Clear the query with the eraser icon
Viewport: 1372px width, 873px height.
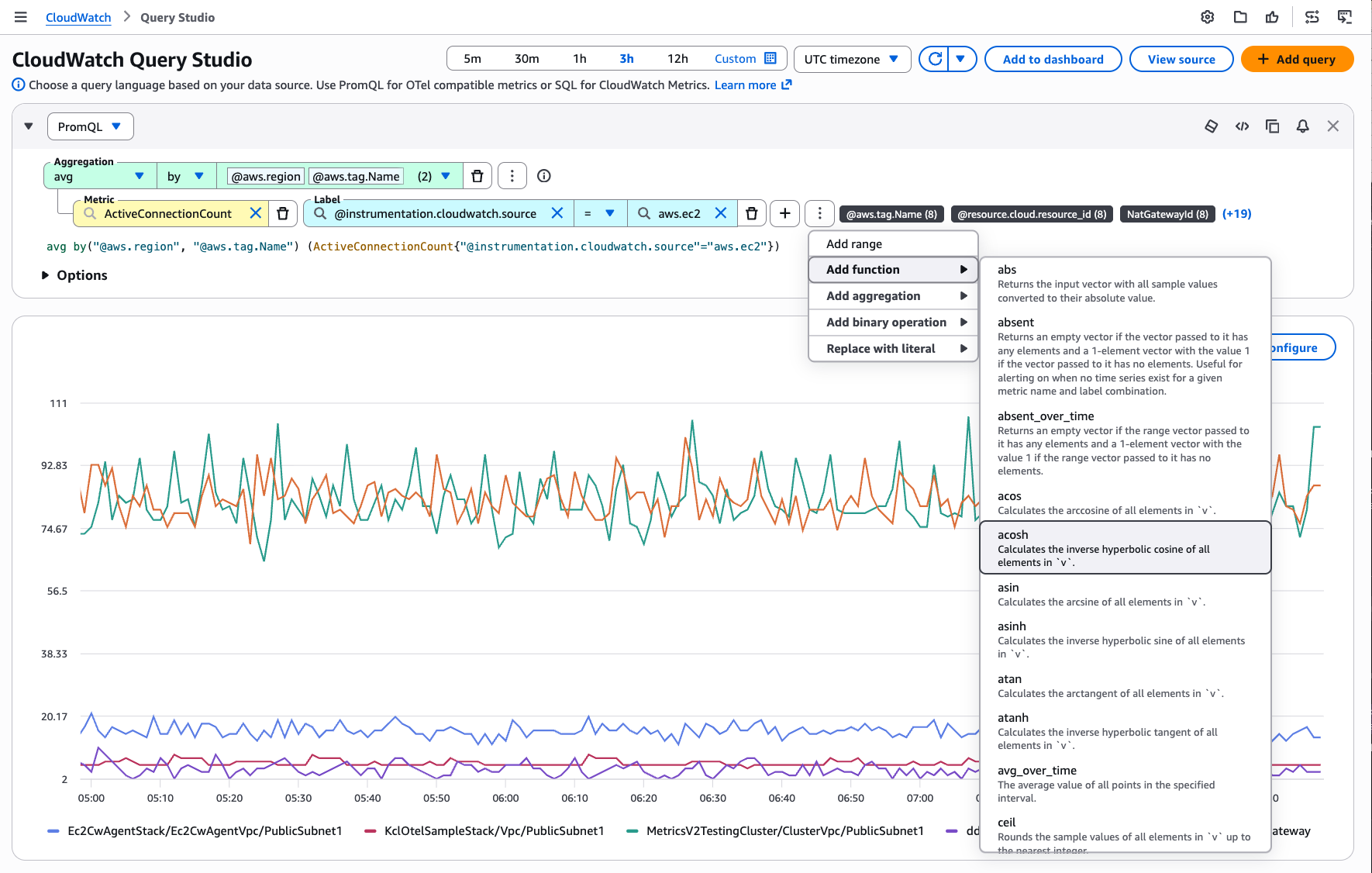(x=1211, y=126)
